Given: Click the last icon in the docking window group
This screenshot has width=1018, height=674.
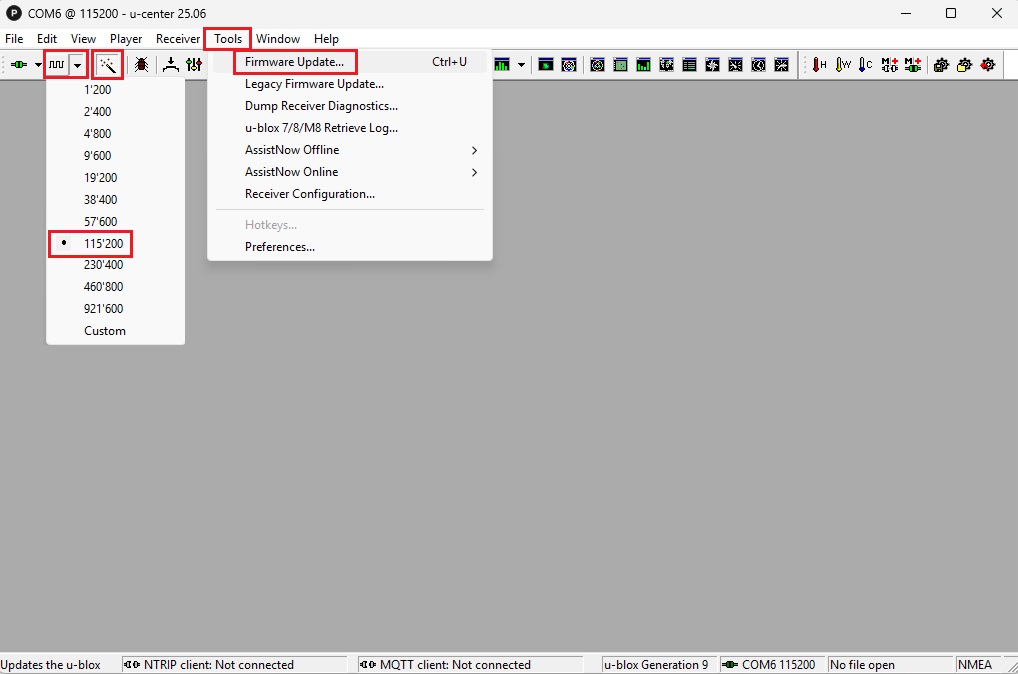Looking at the screenshot, I should (x=782, y=65).
